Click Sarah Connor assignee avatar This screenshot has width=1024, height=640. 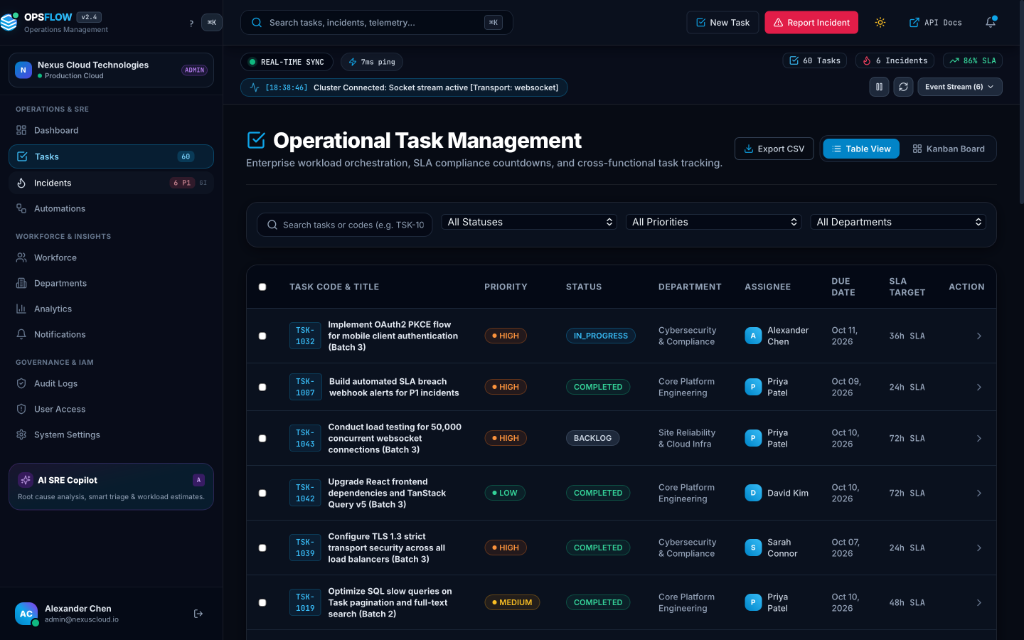[753, 548]
